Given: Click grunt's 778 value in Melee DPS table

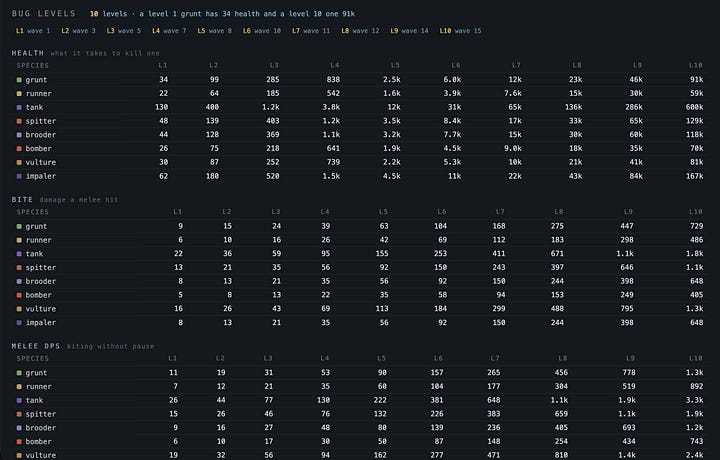Looking at the screenshot, I should pyautogui.click(x=628, y=373).
